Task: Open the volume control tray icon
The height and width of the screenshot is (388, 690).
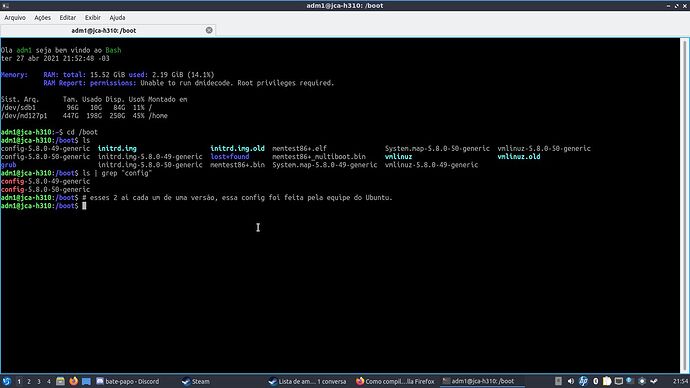Action: click(571, 381)
